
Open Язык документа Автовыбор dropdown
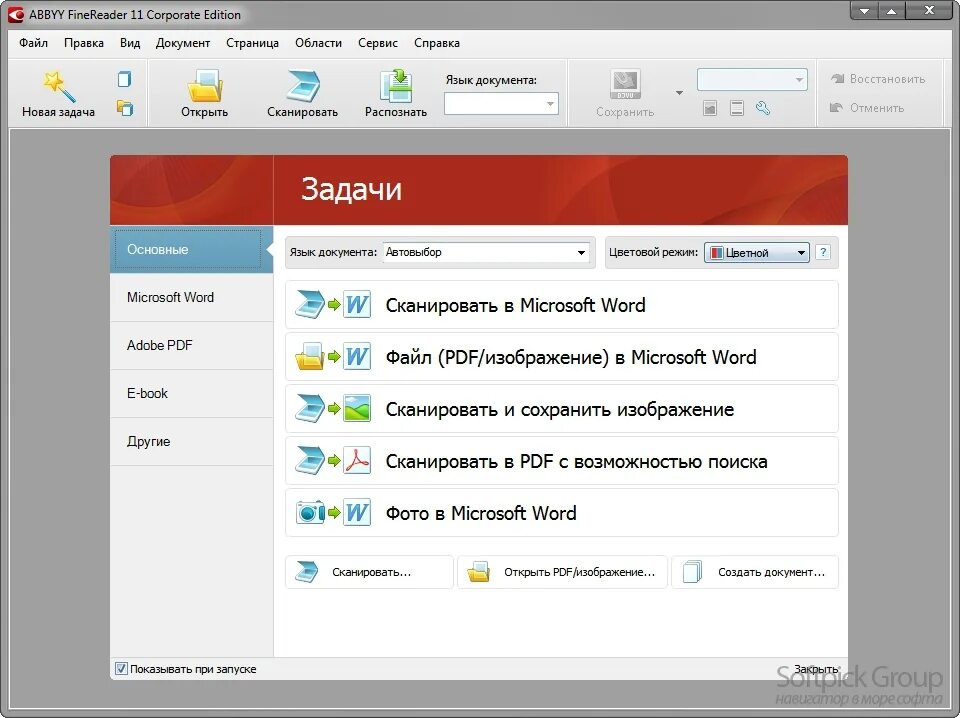[x=487, y=252]
